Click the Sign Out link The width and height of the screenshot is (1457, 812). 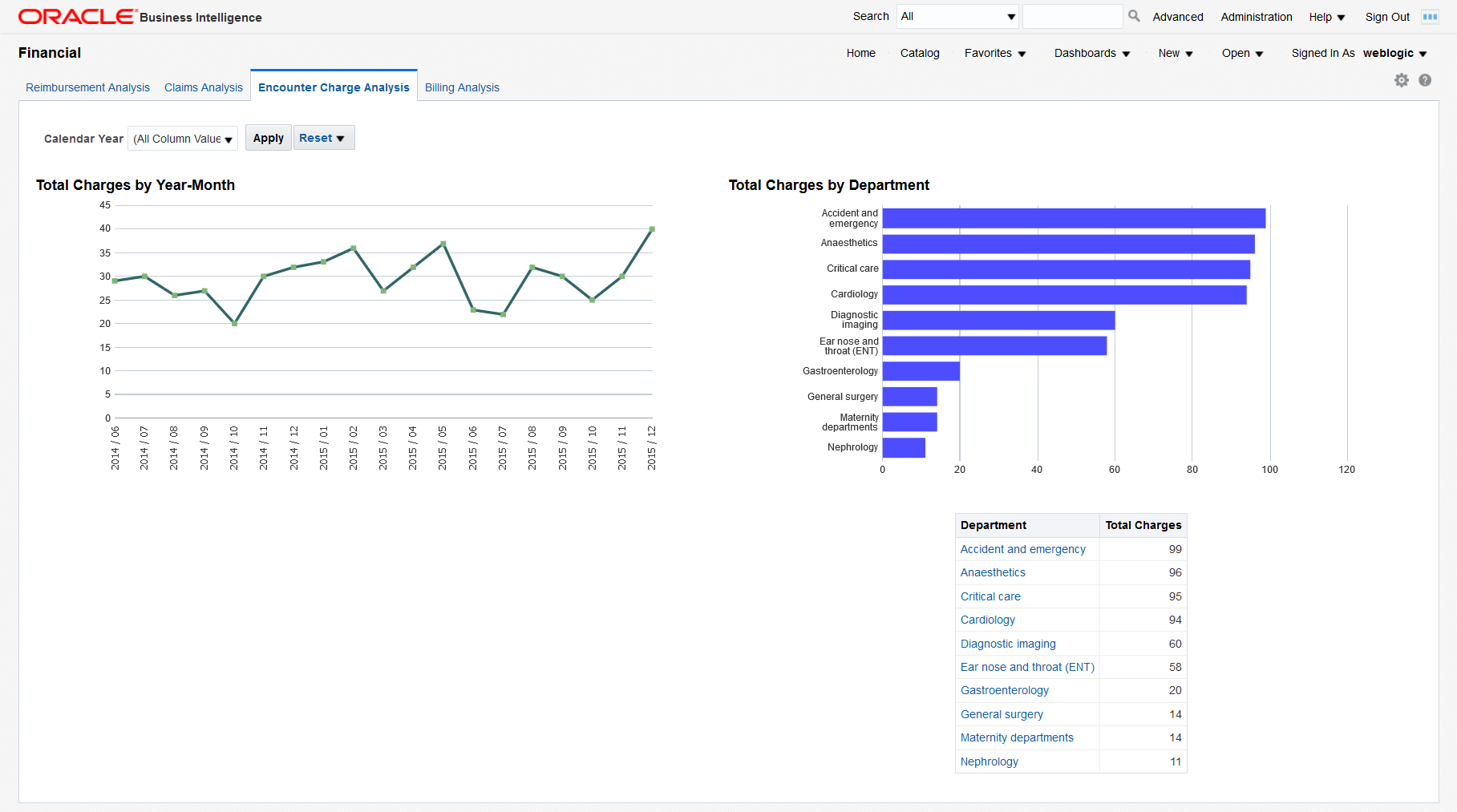(x=1387, y=17)
